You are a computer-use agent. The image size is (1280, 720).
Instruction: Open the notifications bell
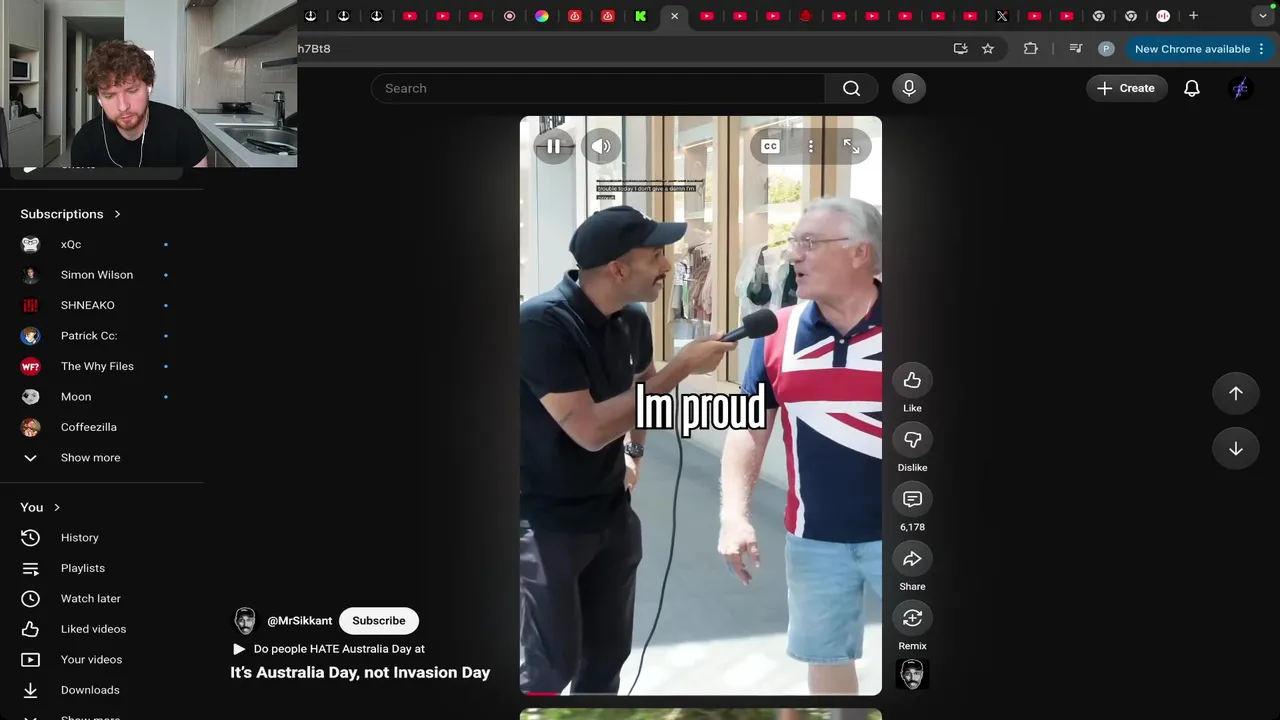[1192, 88]
